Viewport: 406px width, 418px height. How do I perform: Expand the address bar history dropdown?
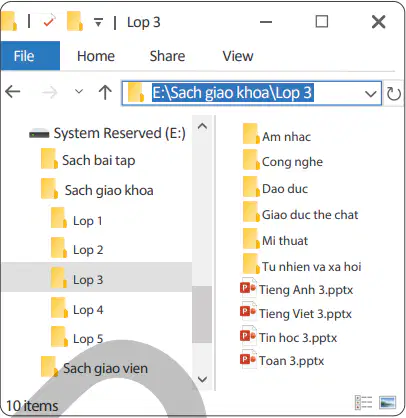pos(371,94)
